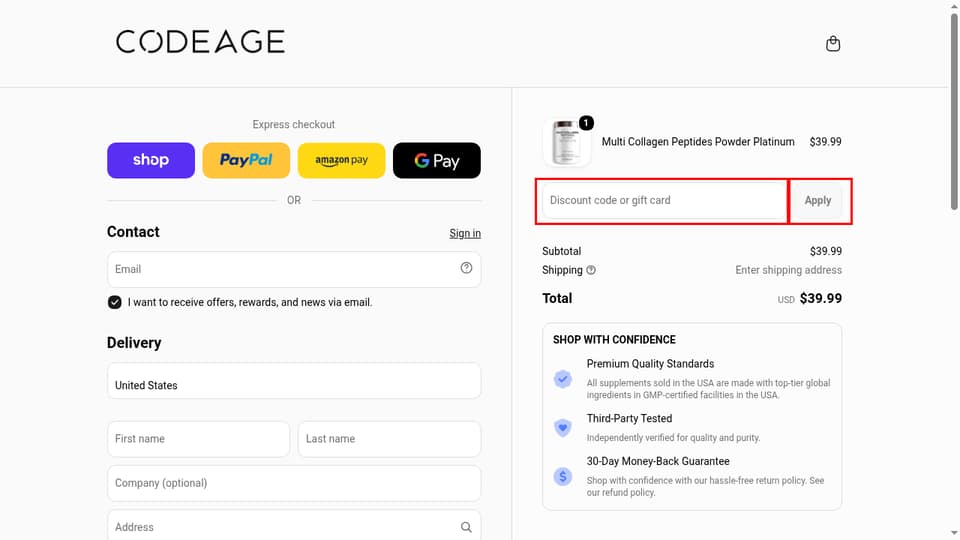Image resolution: width=960 pixels, height=540 pixels.
Task: Focus the First name field
Action: coord(198,439)
